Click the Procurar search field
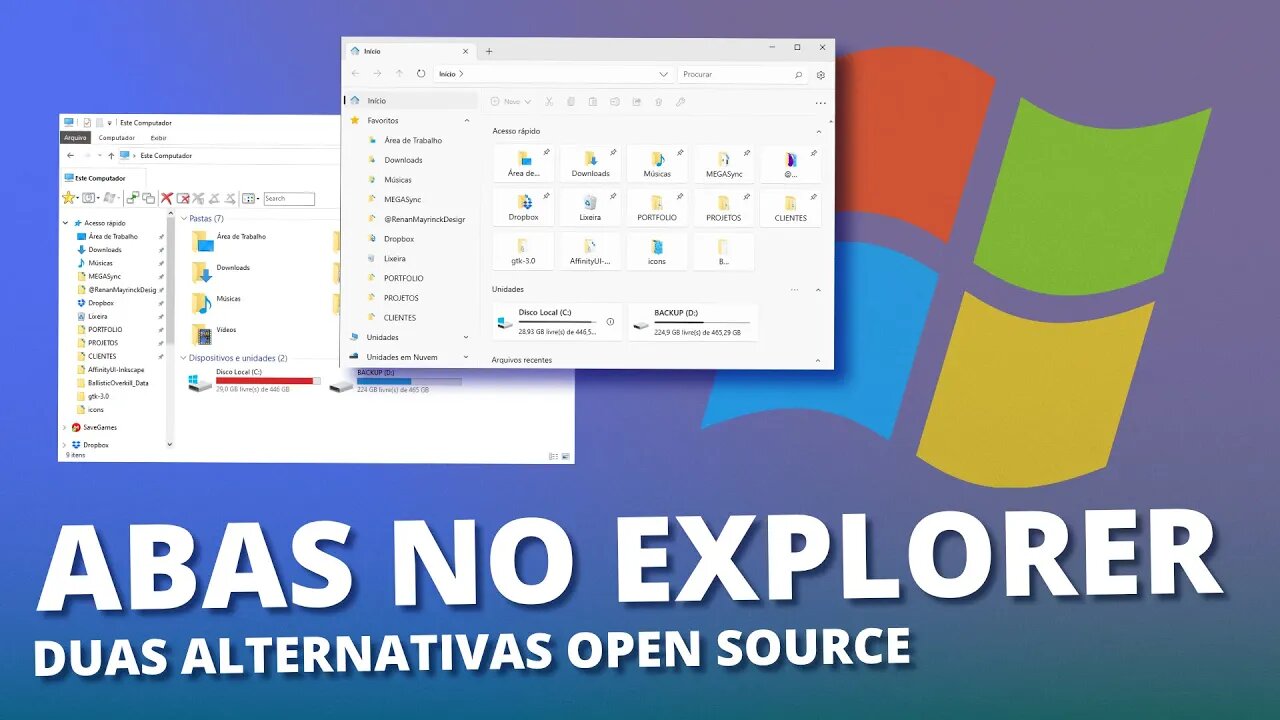This screenshot has height=720, width=1280. (x=742, y=75)
